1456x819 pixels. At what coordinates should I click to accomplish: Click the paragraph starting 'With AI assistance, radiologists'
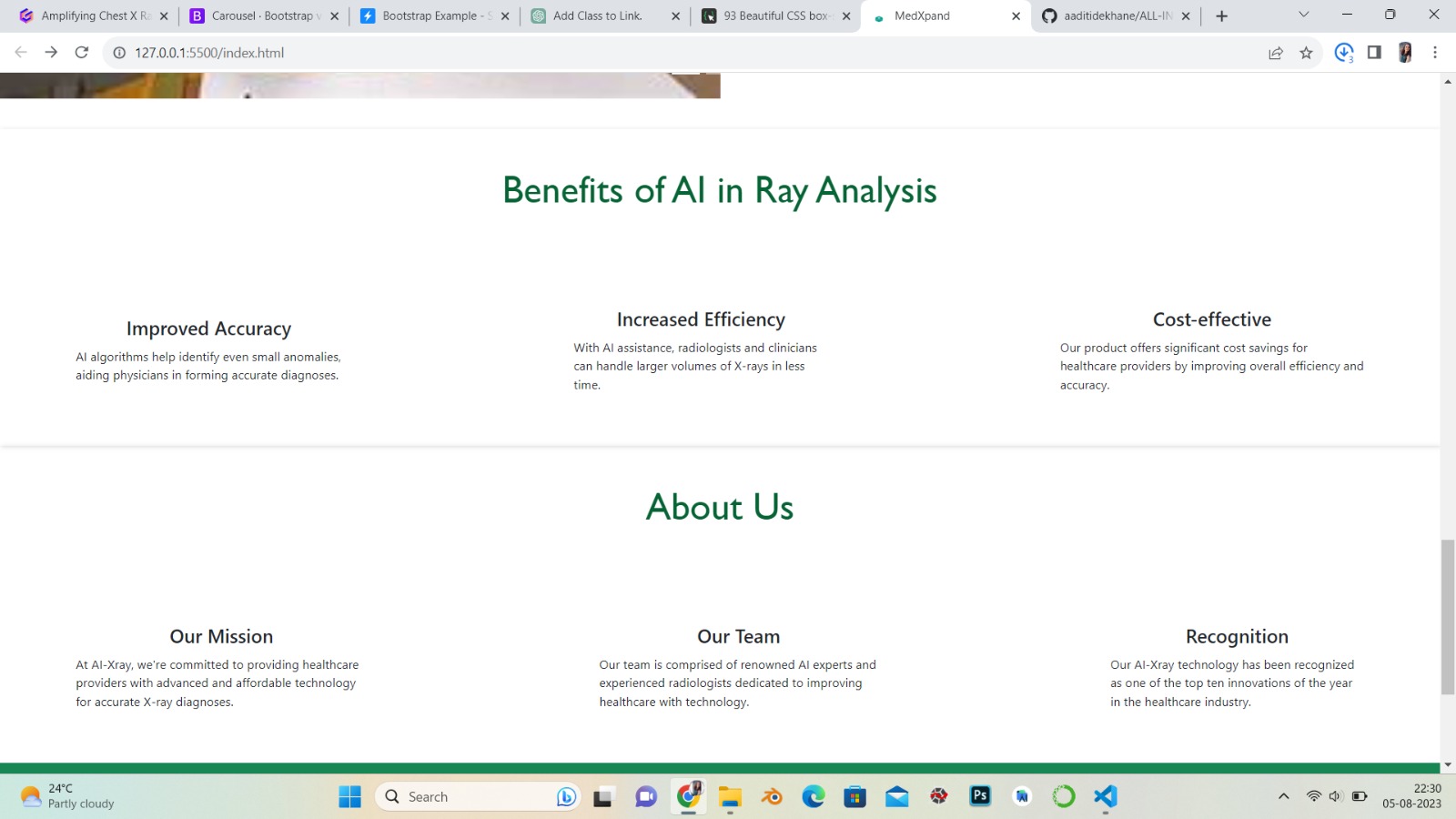tap(695, 366)
